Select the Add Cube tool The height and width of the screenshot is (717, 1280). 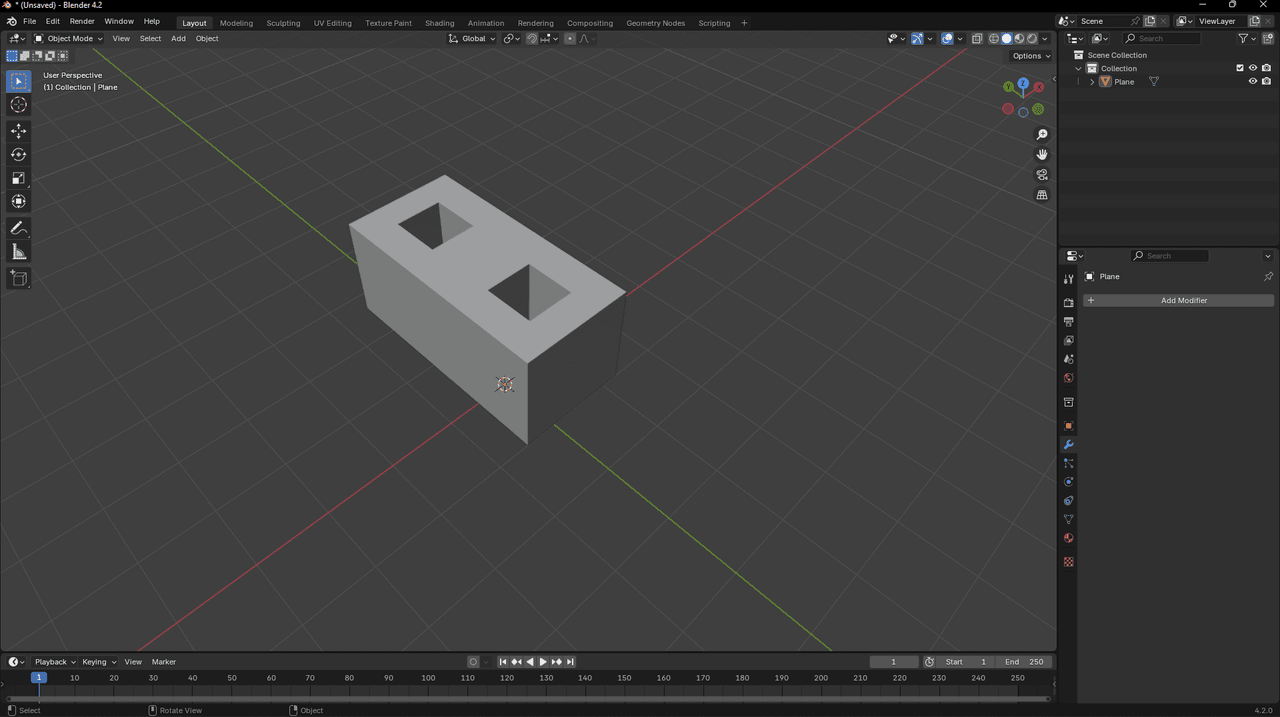click(18, 278)
